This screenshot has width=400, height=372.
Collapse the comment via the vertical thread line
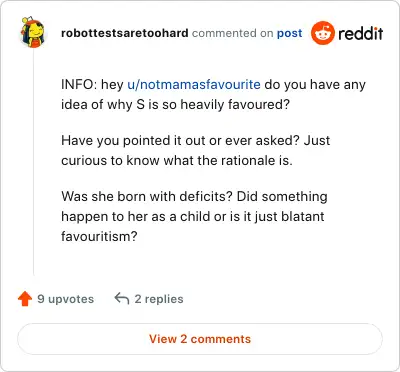pyautogui.click(x=33, y=162)
